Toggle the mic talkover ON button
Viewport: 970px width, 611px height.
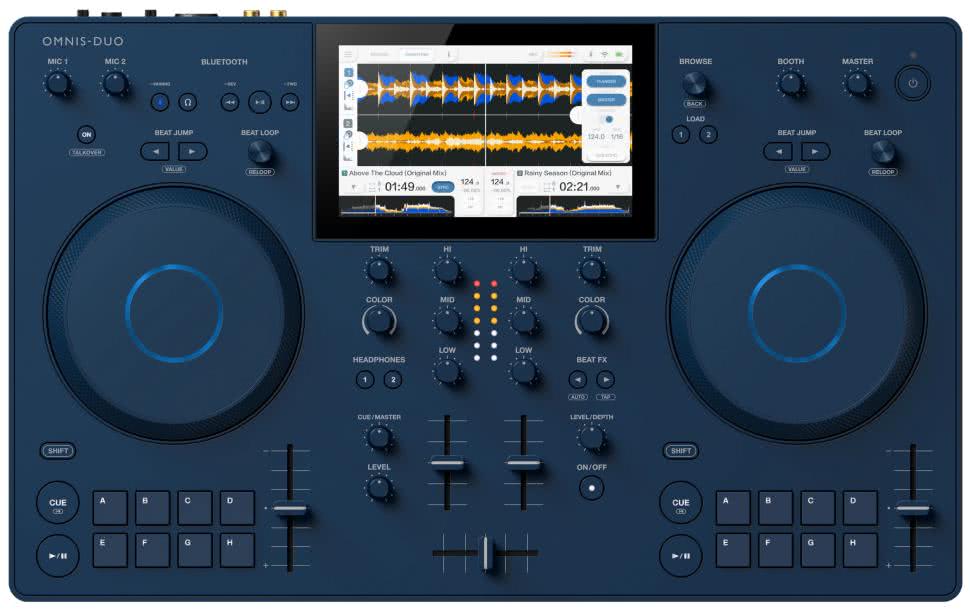coord(86,135)
